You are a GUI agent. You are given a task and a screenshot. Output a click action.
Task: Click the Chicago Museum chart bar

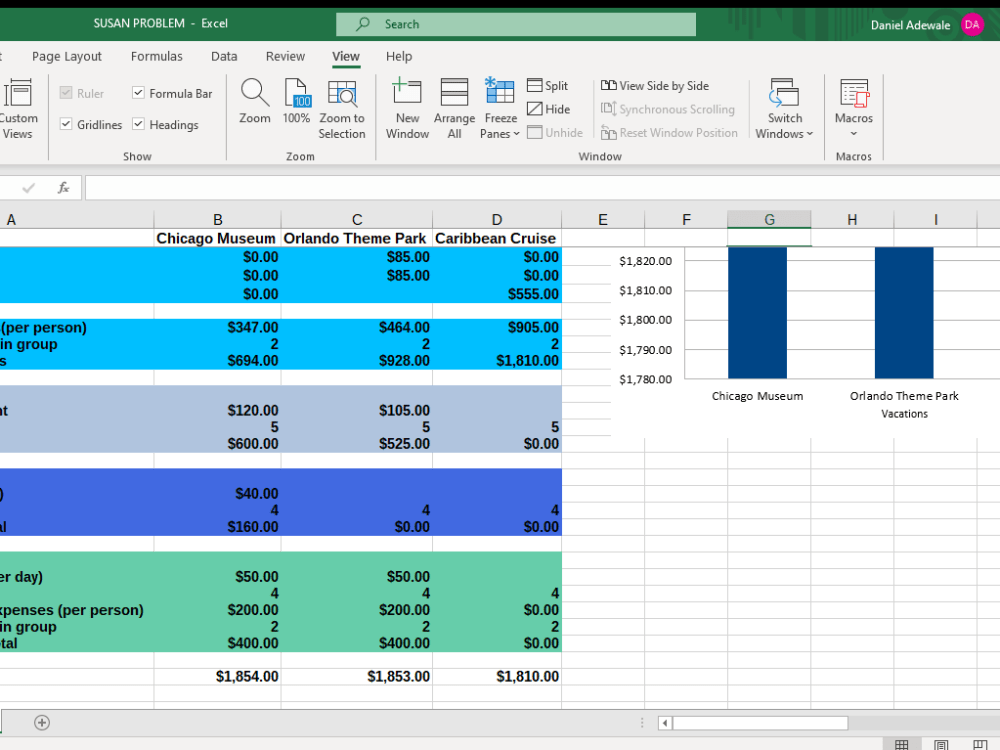[x=757, y=312]
